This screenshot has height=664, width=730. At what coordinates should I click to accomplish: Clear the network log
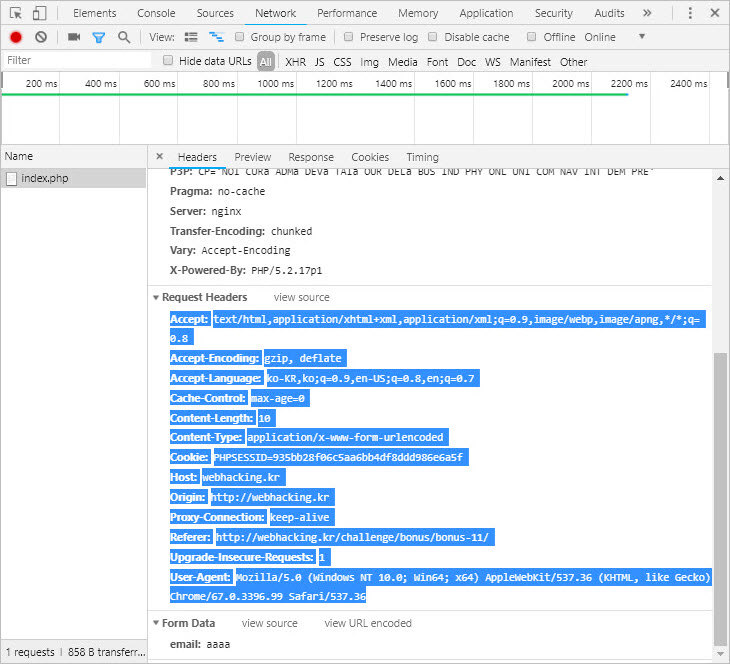[x=41, y=37]
